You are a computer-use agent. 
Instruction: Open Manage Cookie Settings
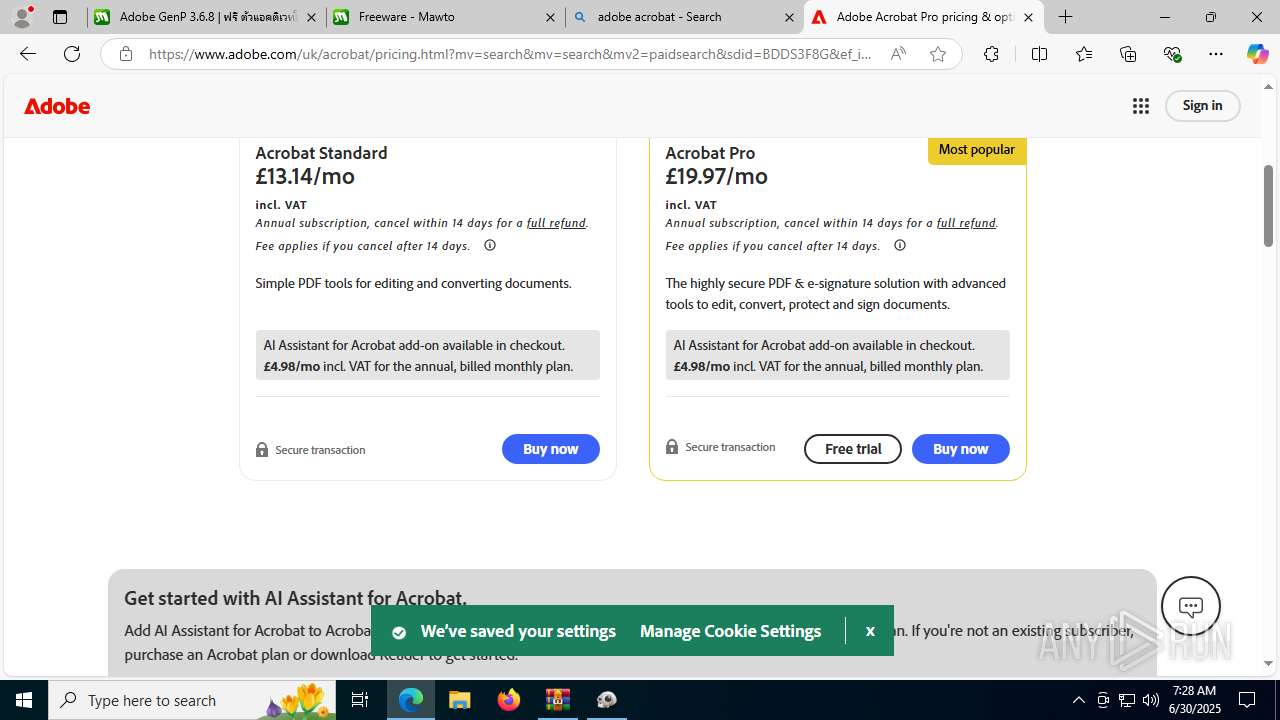tap(730, 631)
